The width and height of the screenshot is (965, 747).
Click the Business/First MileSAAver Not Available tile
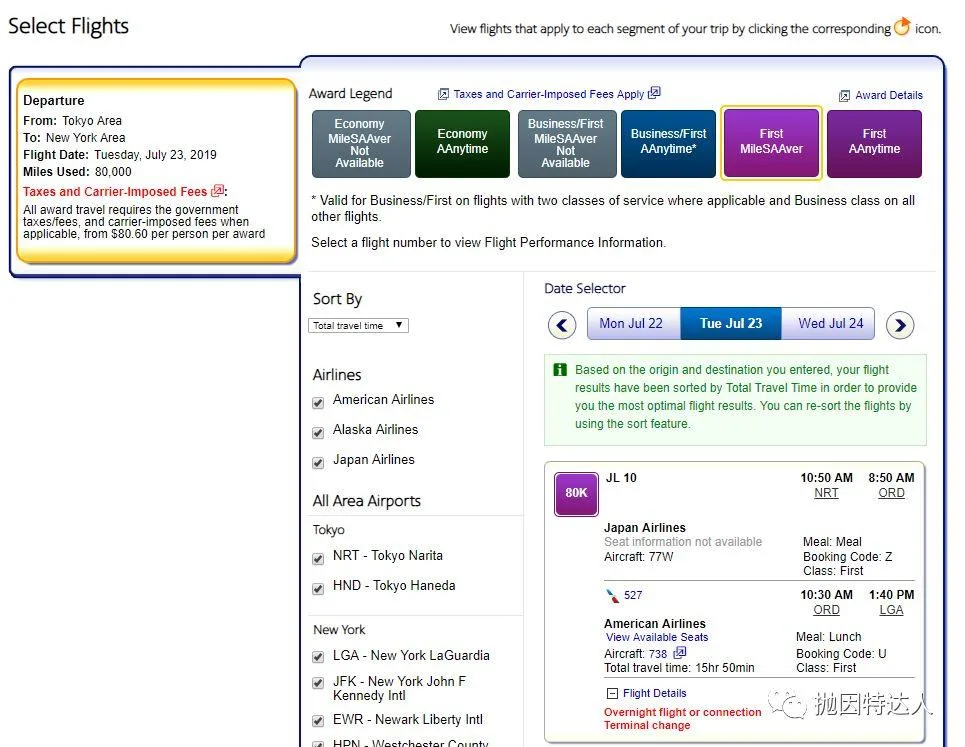[x=567, y=143]
